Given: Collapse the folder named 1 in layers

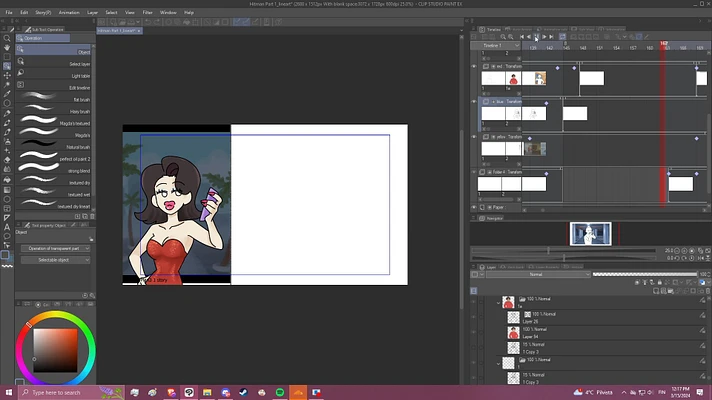Looking at the screenshot, I should coord(499,363).
